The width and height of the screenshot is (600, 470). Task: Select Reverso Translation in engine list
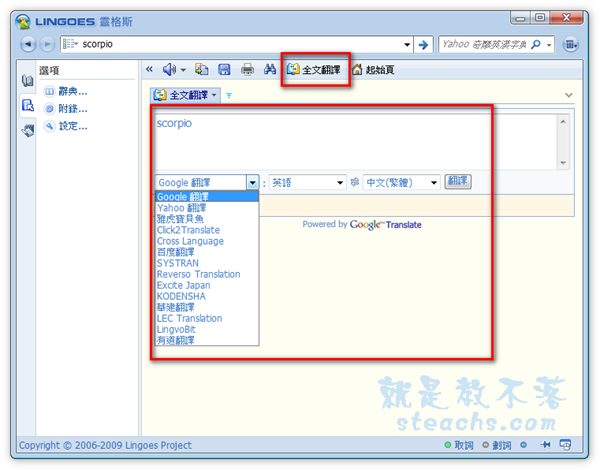tap(207, 274)
